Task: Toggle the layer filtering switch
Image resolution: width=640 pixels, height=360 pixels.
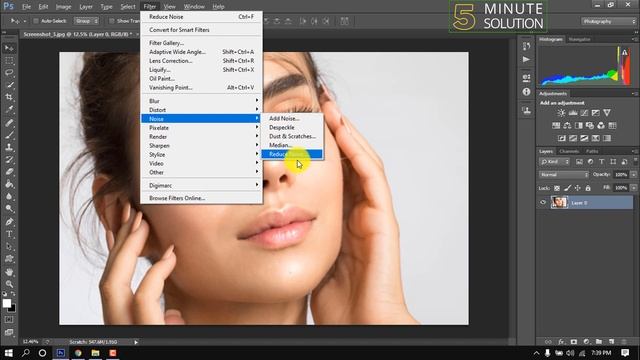Action: click(x=635, y=161)
